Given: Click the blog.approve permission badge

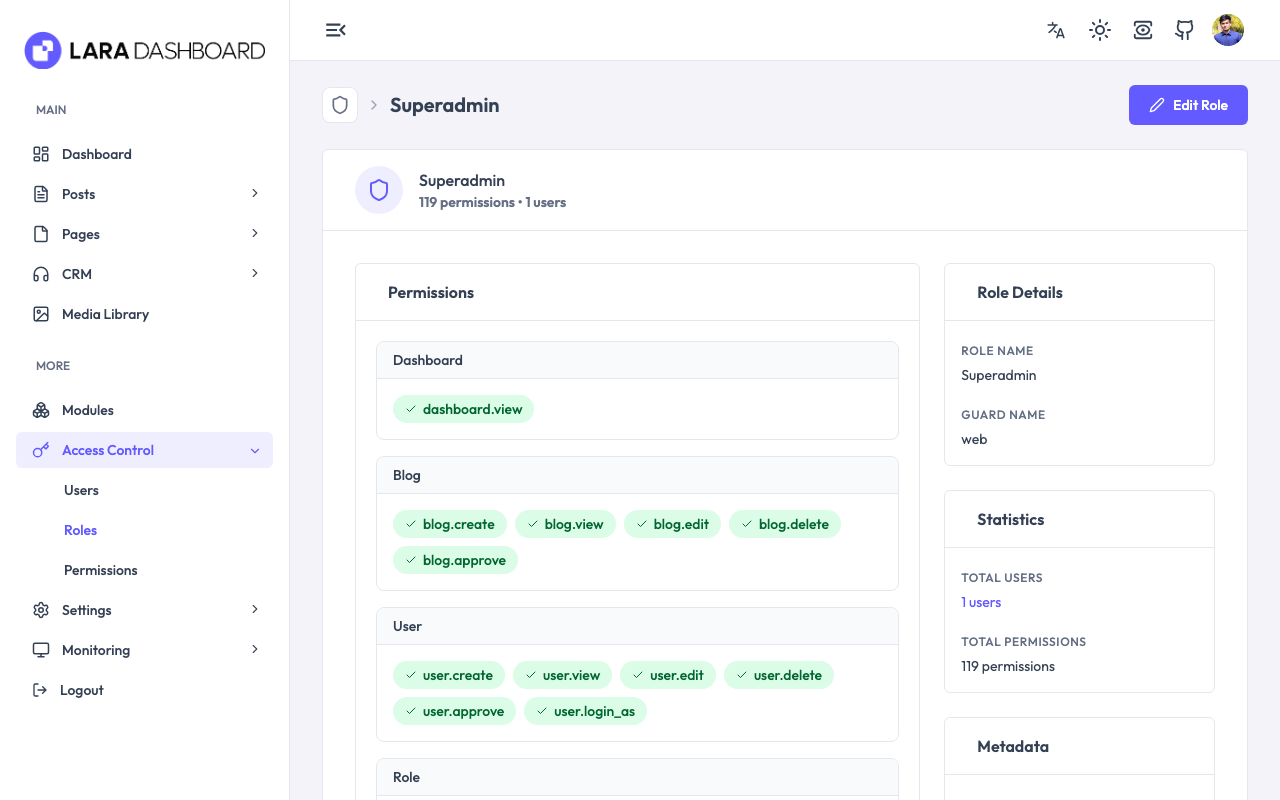Looking at the screenshot, I should (455, 560).
